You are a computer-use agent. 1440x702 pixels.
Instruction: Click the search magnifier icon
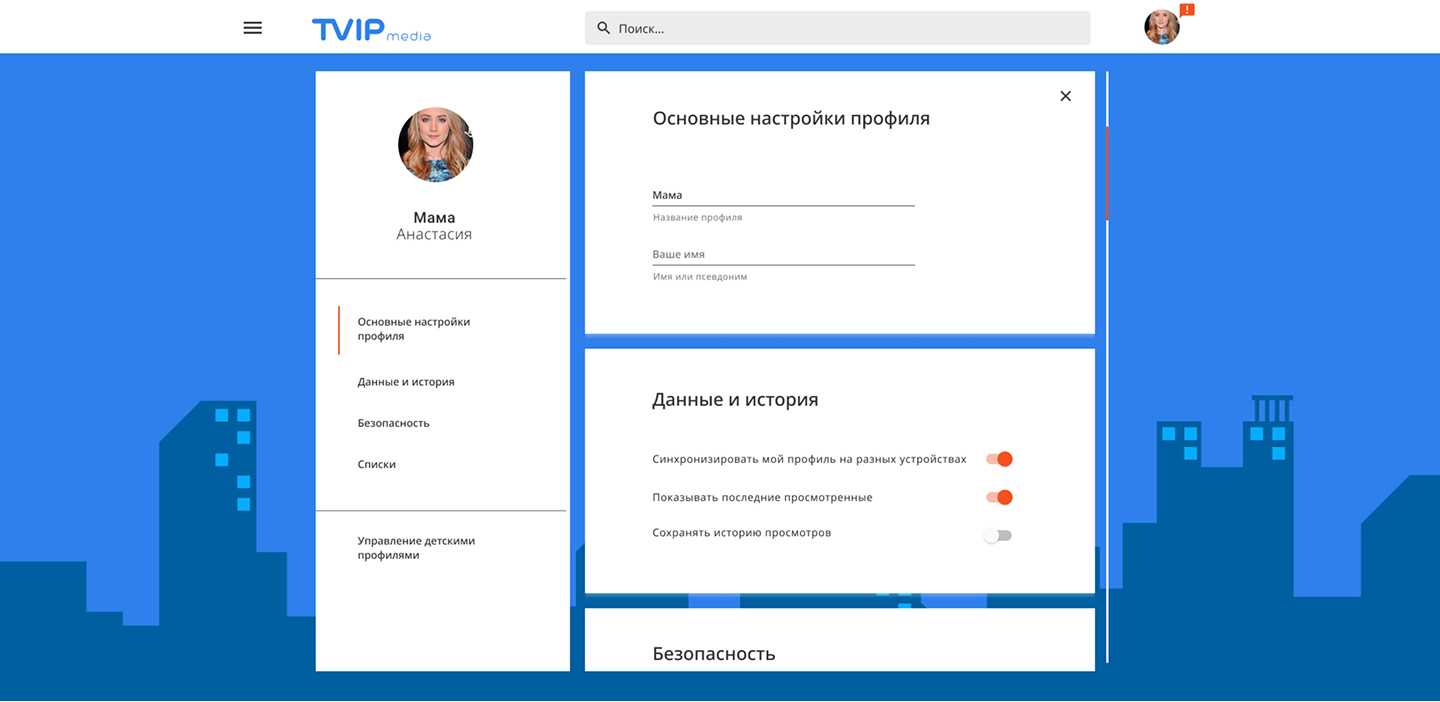[x=603, y=28]
